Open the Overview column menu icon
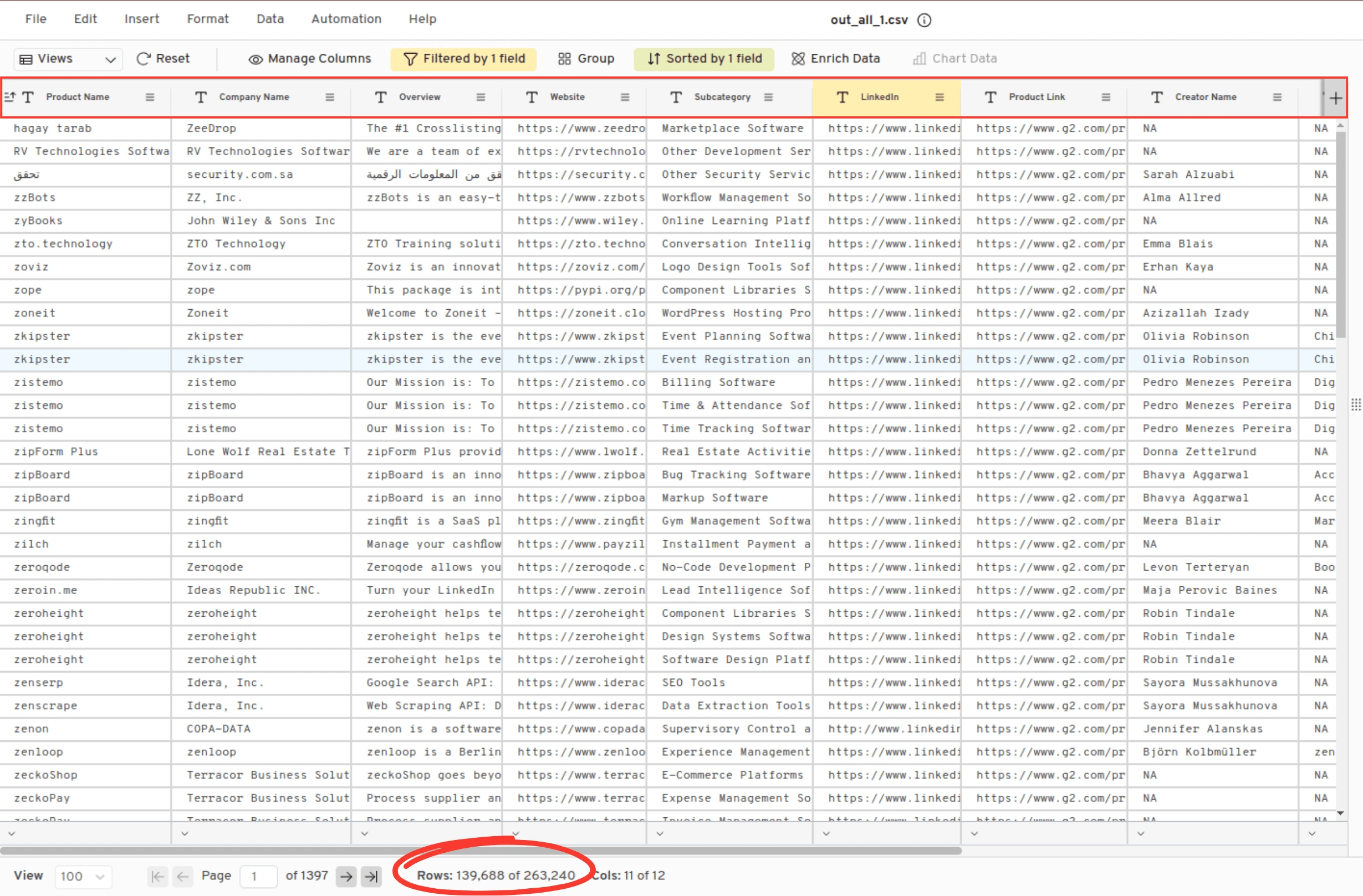1363x896 pixels. click(481, 98)
